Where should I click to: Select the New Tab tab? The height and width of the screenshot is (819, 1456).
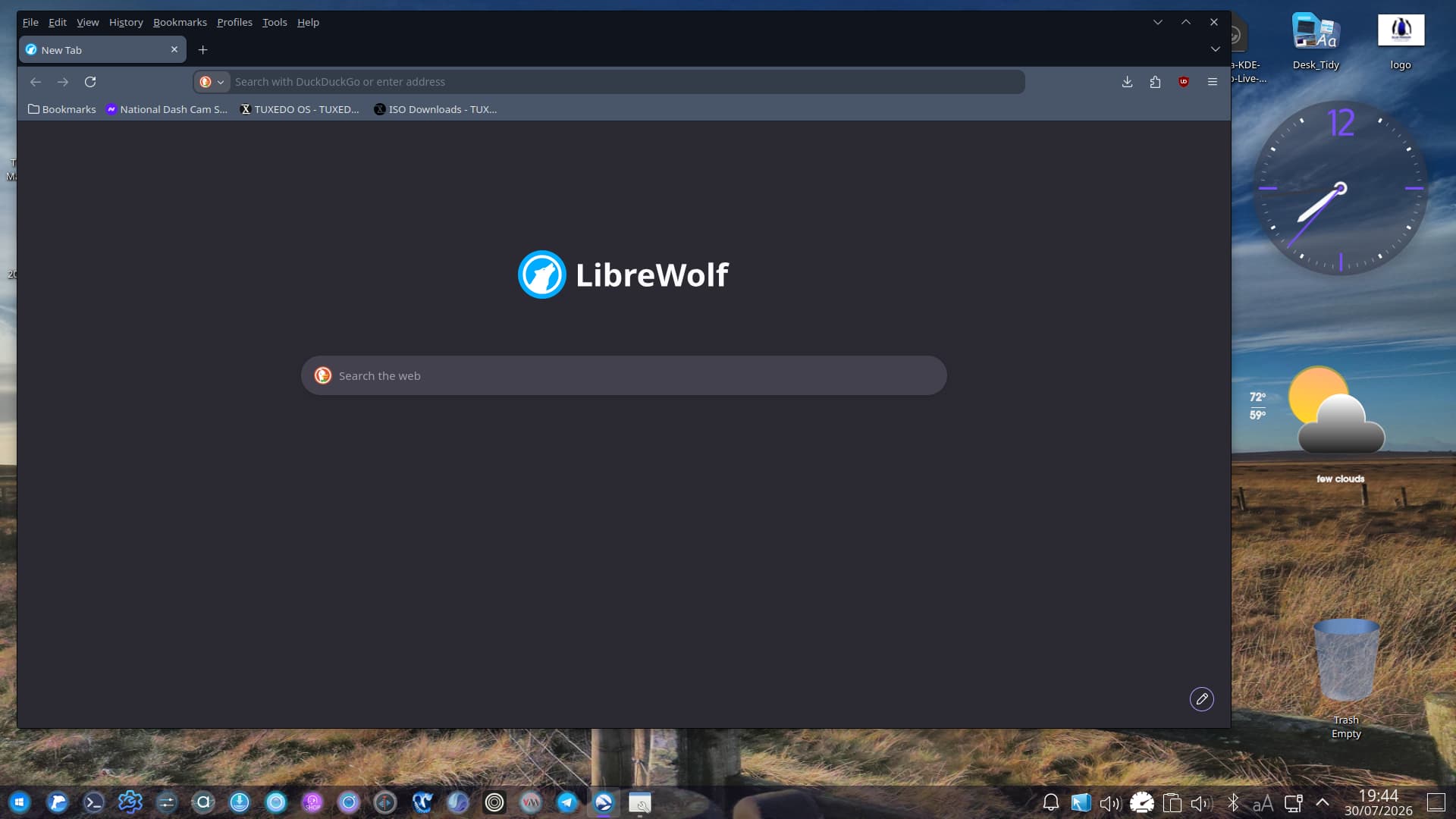(x=102, y=50)
